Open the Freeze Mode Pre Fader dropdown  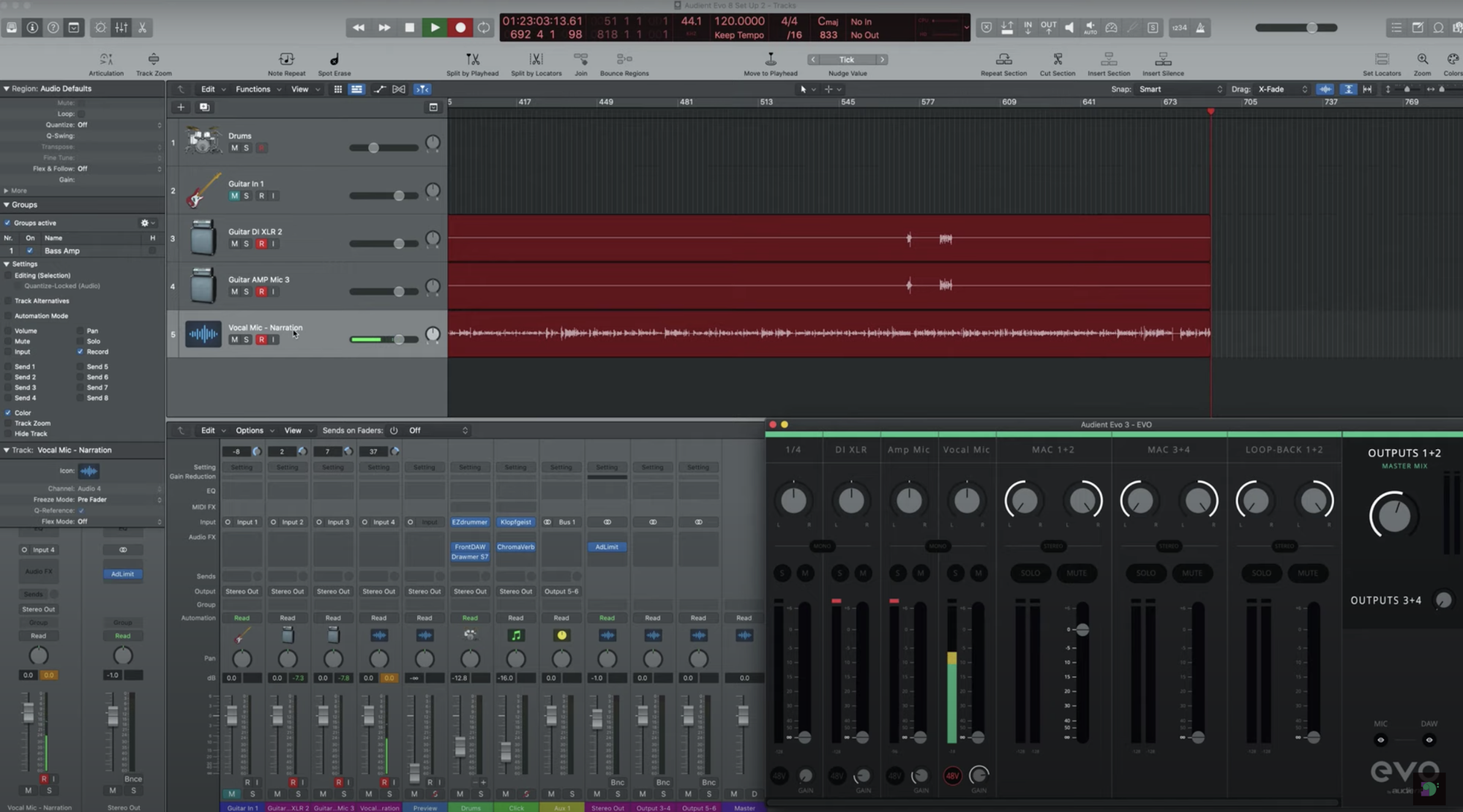(119, 500)
